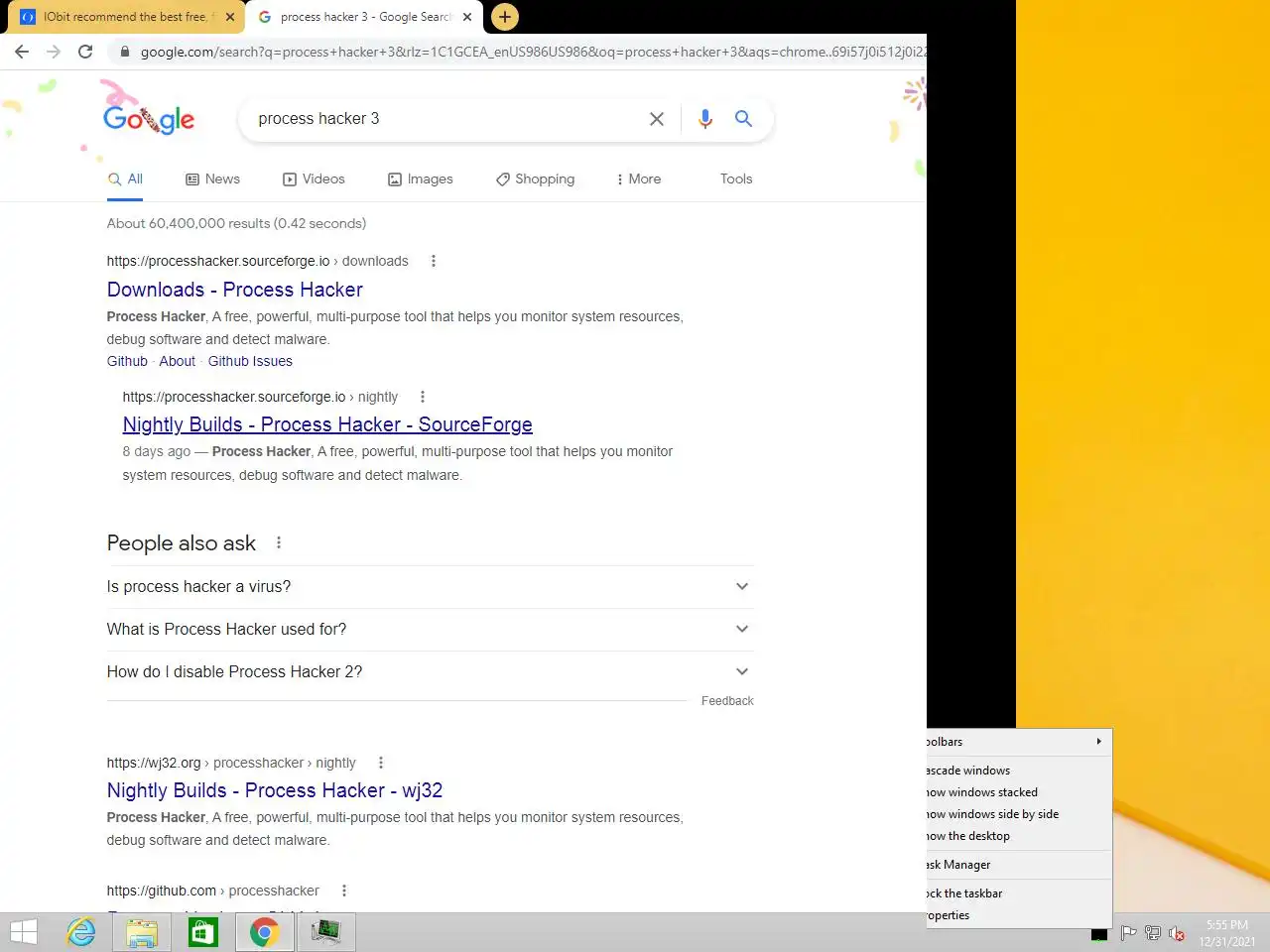Click the Chrome taskbar icon

pyautogui.click(x=264, y=932)
